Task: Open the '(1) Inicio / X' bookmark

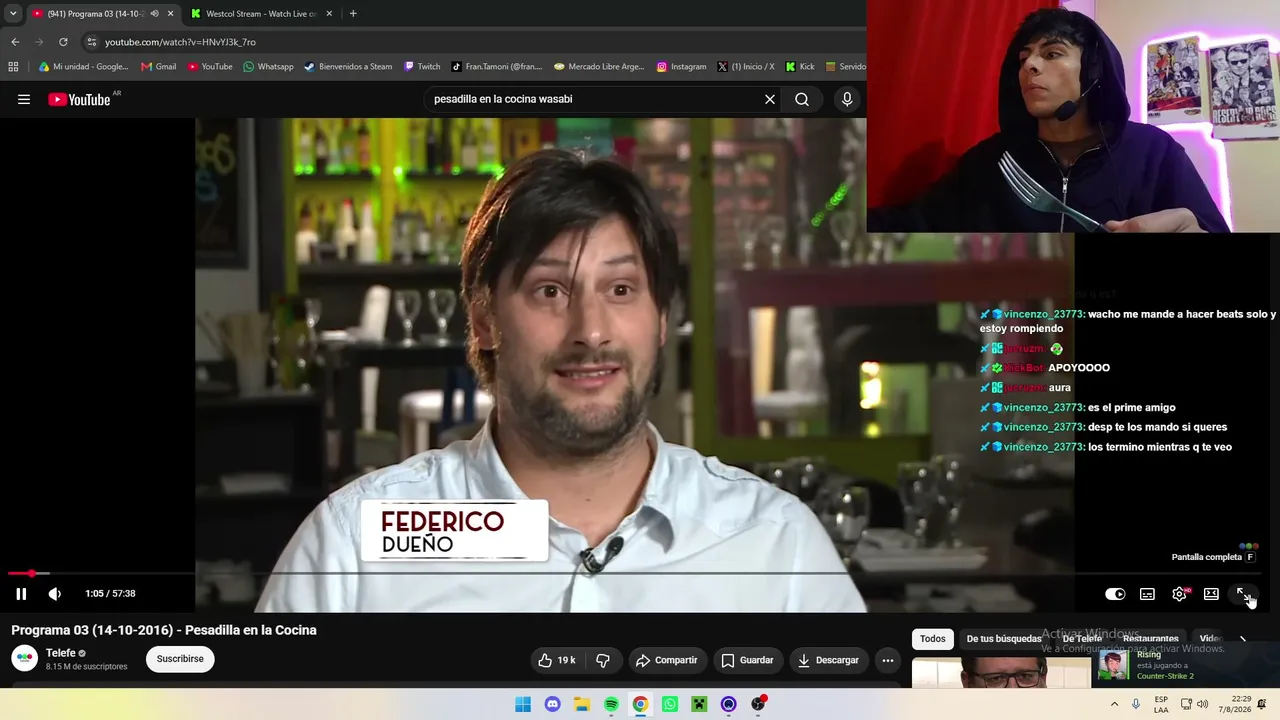Action: pos(745,67)
